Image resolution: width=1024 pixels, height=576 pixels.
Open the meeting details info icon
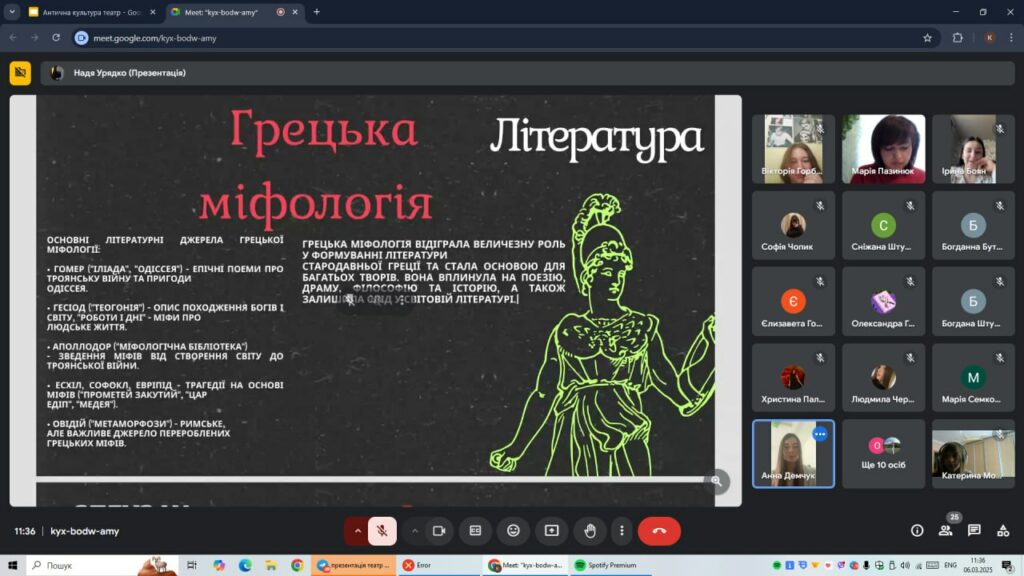[x=917, y=531]
